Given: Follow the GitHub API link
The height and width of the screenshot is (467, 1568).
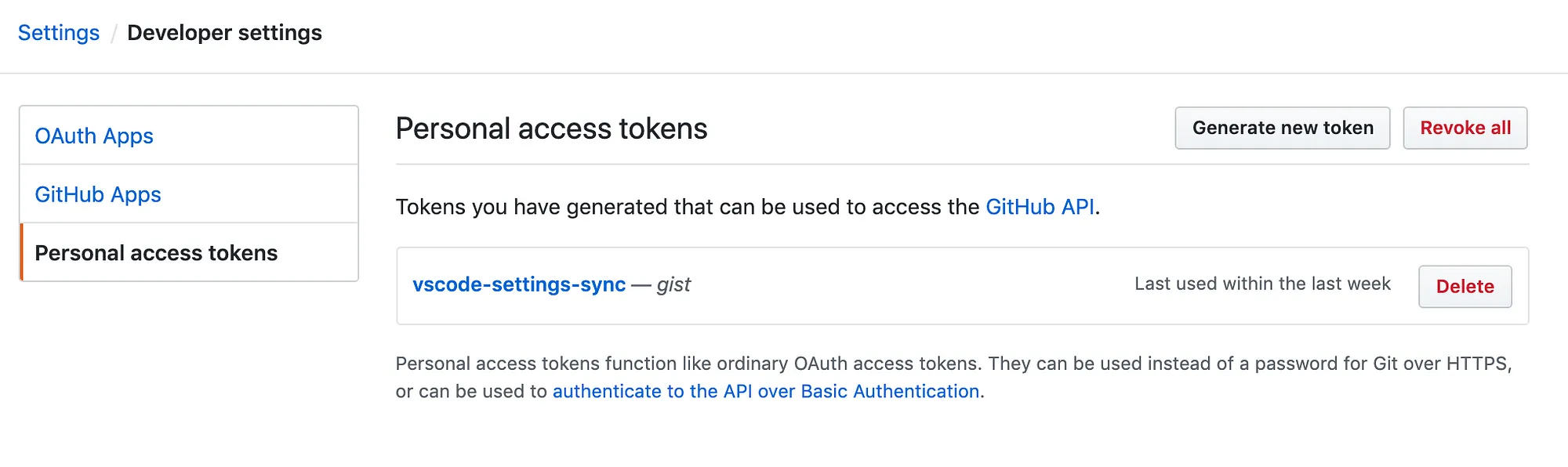Looking at the screenshot, I should coord(1040,208).
